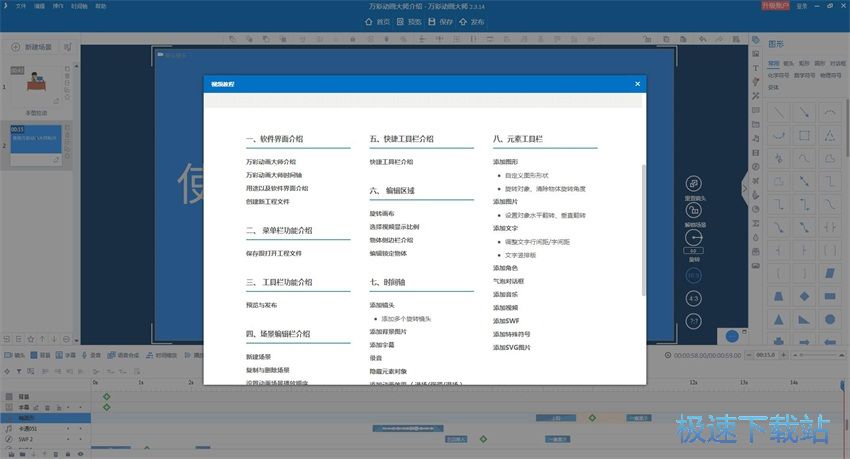
Task: Select the dashed triangle outline shape
Action: click(x=830, y=135)
